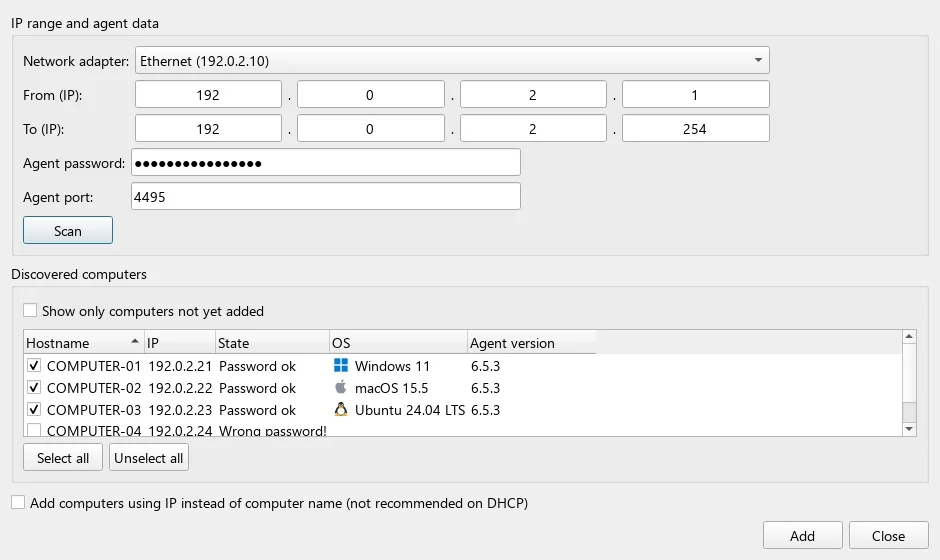Click the To IP third octet field

coord(533,129)
